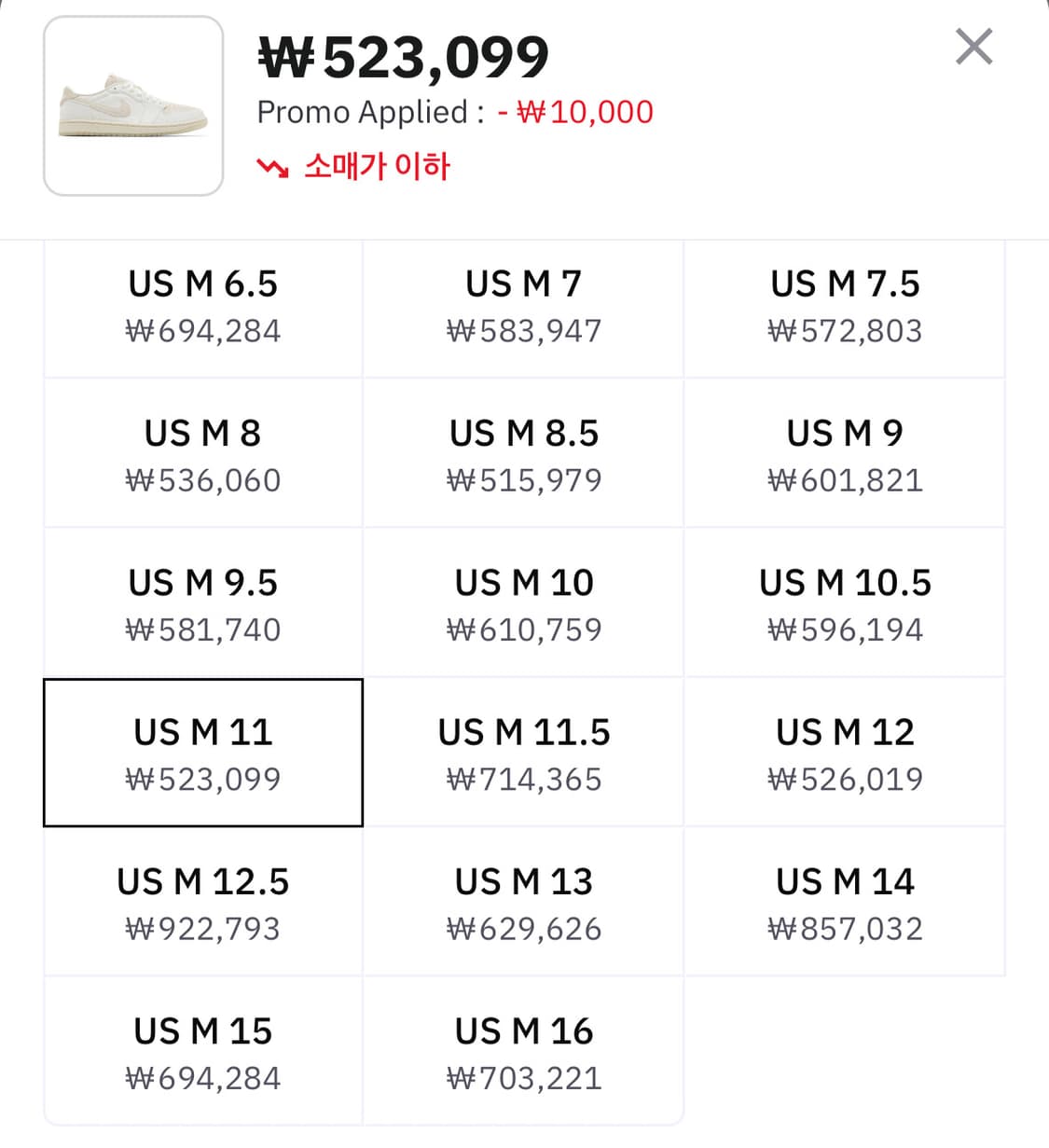Pick size US M 7.5
The width and height of the screenshot is (1049, 1148).
tap(845, 307)
